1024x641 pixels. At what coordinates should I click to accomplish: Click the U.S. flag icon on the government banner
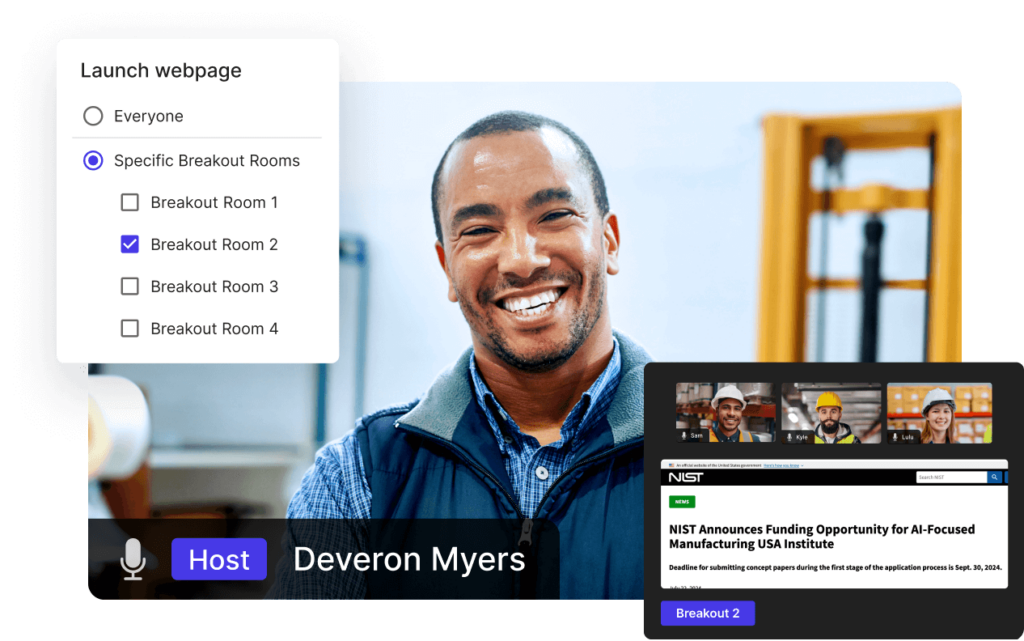point(671,464)
